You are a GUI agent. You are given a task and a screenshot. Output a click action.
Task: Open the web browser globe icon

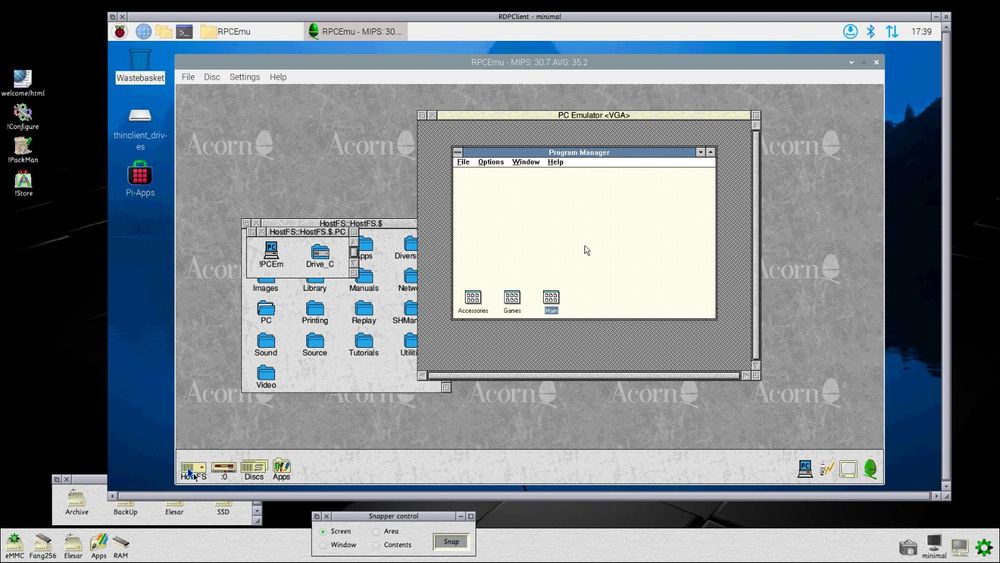143,31
